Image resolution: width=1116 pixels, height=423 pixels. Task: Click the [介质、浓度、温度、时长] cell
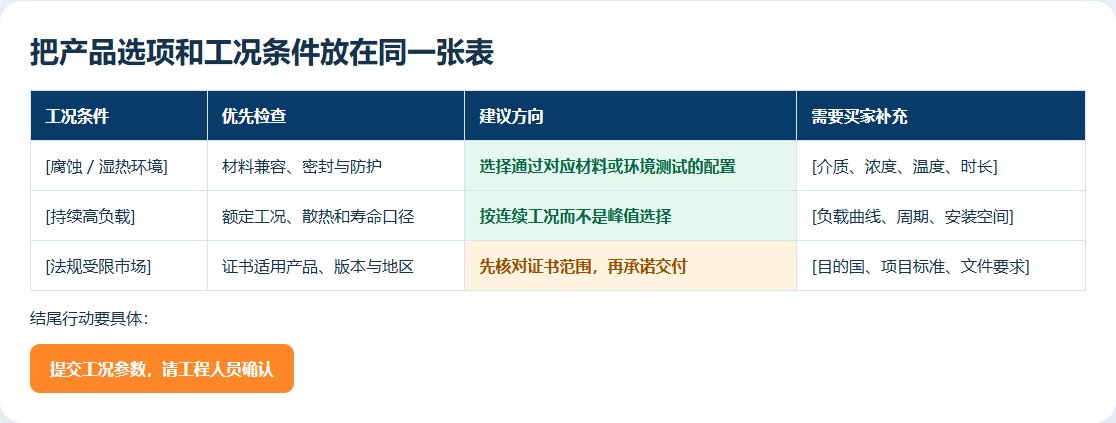(x=941, y=166)
